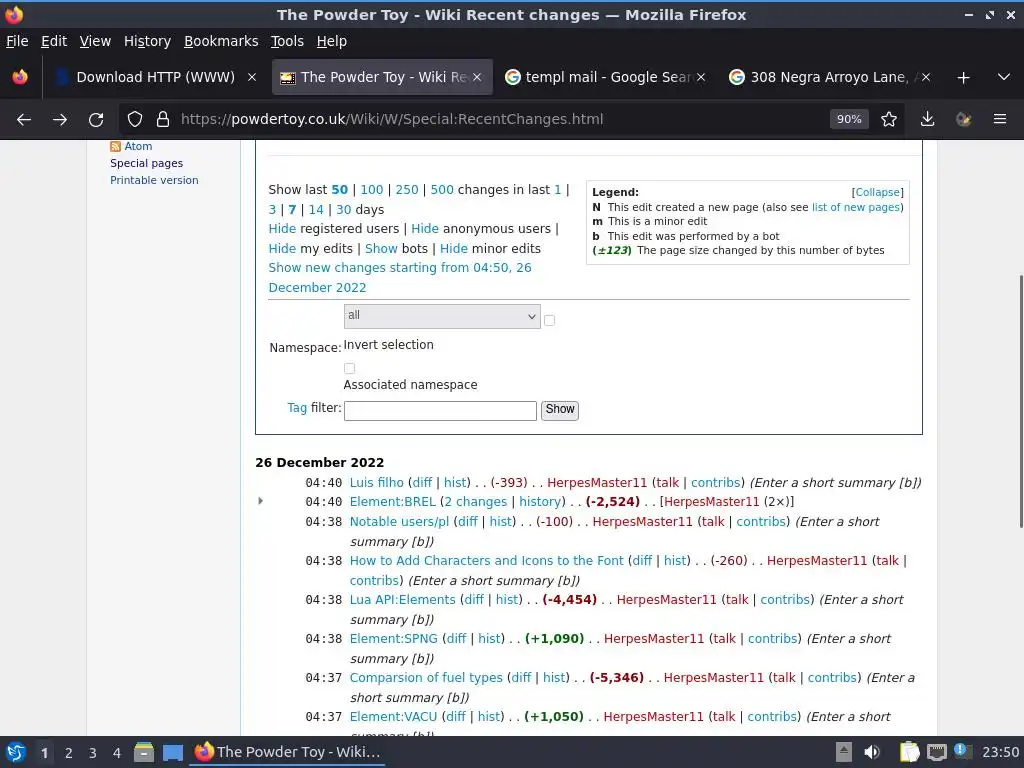List all tabs with the chevron dropdown

[x=1004, y=77]
